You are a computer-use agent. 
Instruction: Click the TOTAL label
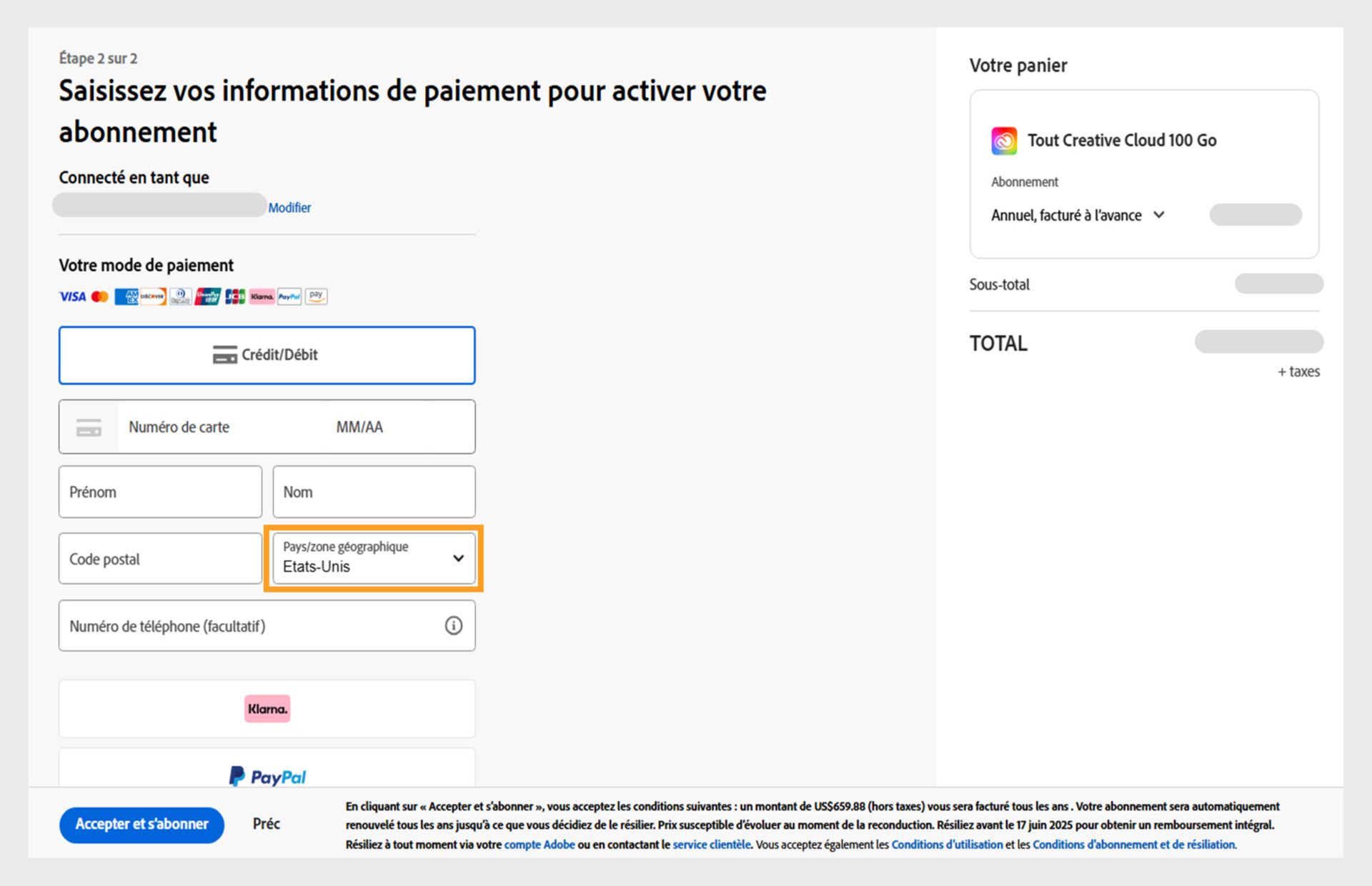point(998,344)
